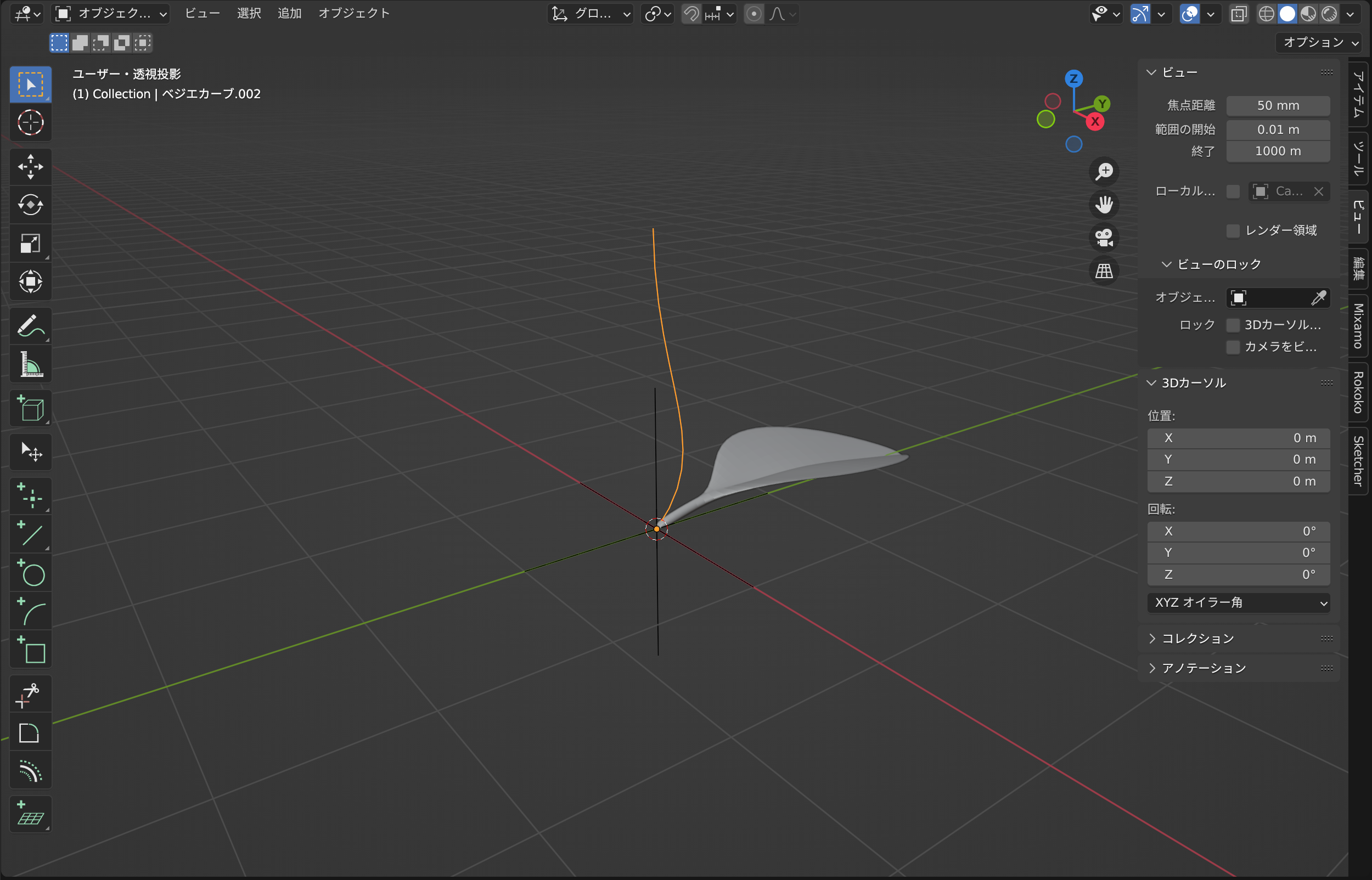
Task: Select the Sketcher add line tool
Action: (x=30, y=535)
